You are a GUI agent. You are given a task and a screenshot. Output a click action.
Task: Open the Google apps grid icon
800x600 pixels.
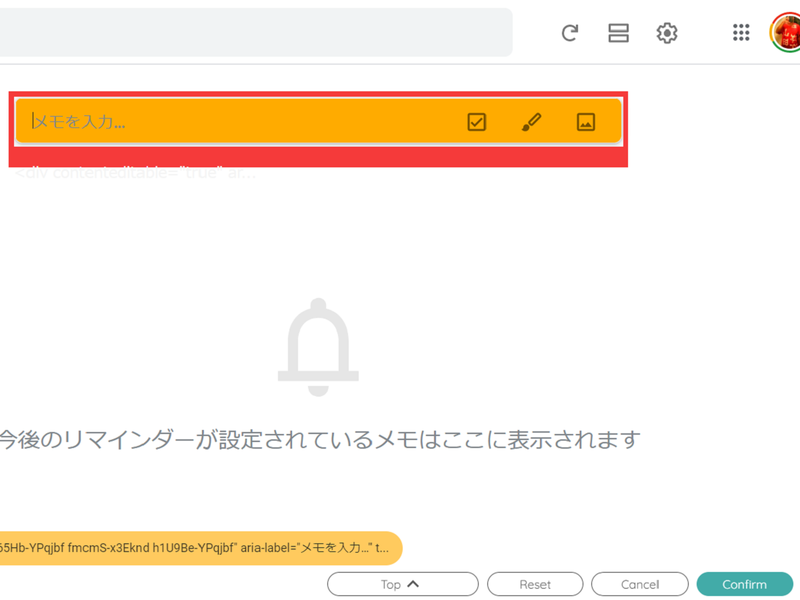[741, 33]
